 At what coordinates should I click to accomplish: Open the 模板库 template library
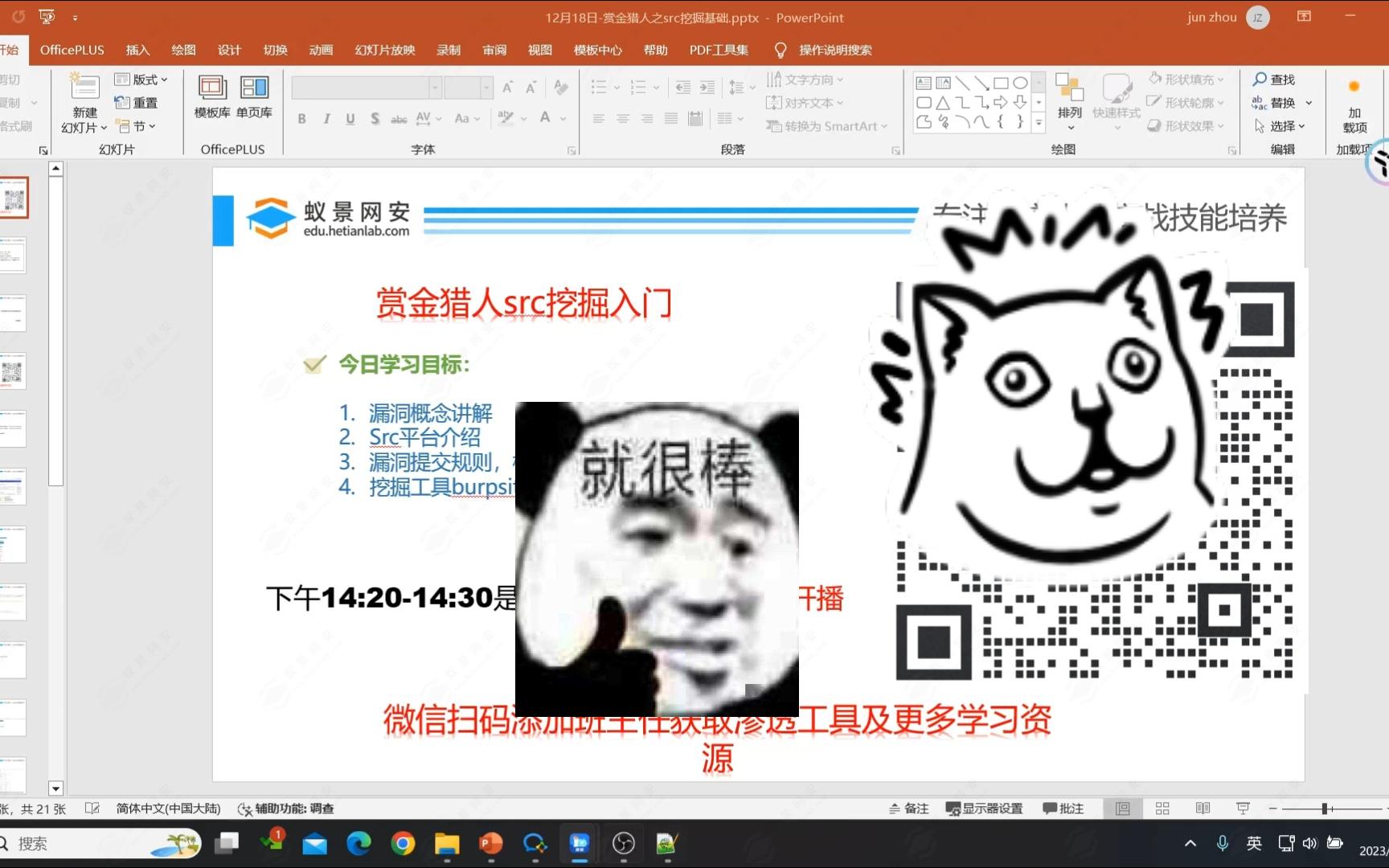212,97
